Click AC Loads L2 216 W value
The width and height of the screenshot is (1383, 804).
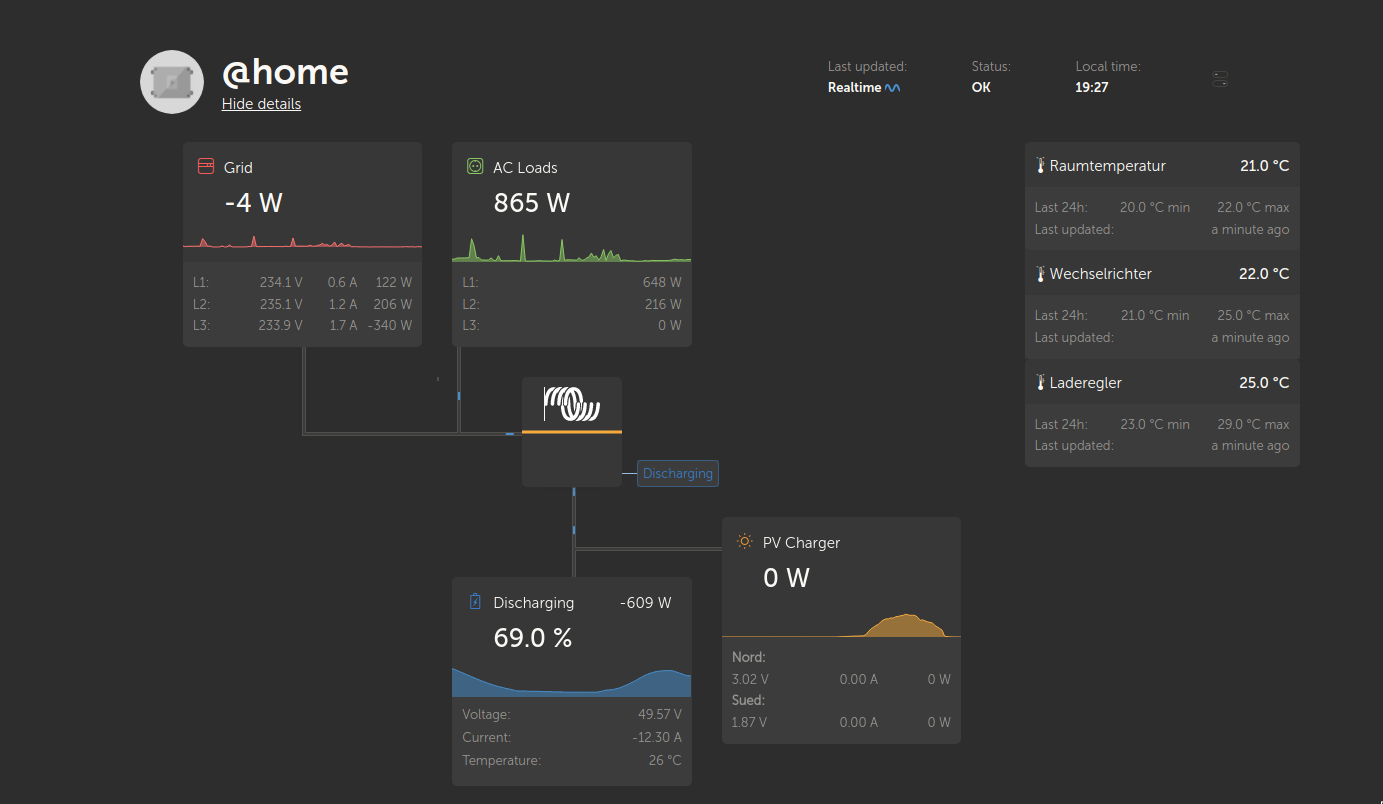click(662, 304)
